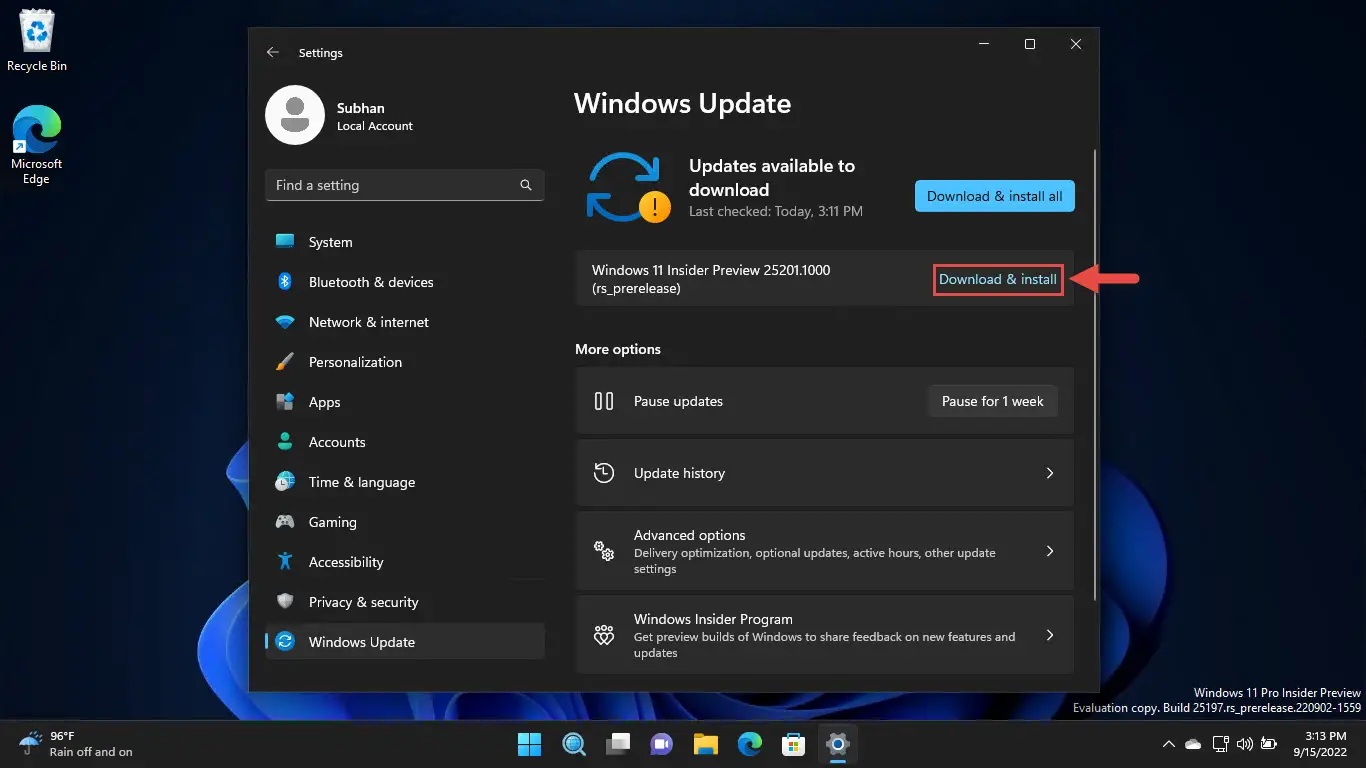Click the Personalization paintbrush icon

click(x=285, y=362)
